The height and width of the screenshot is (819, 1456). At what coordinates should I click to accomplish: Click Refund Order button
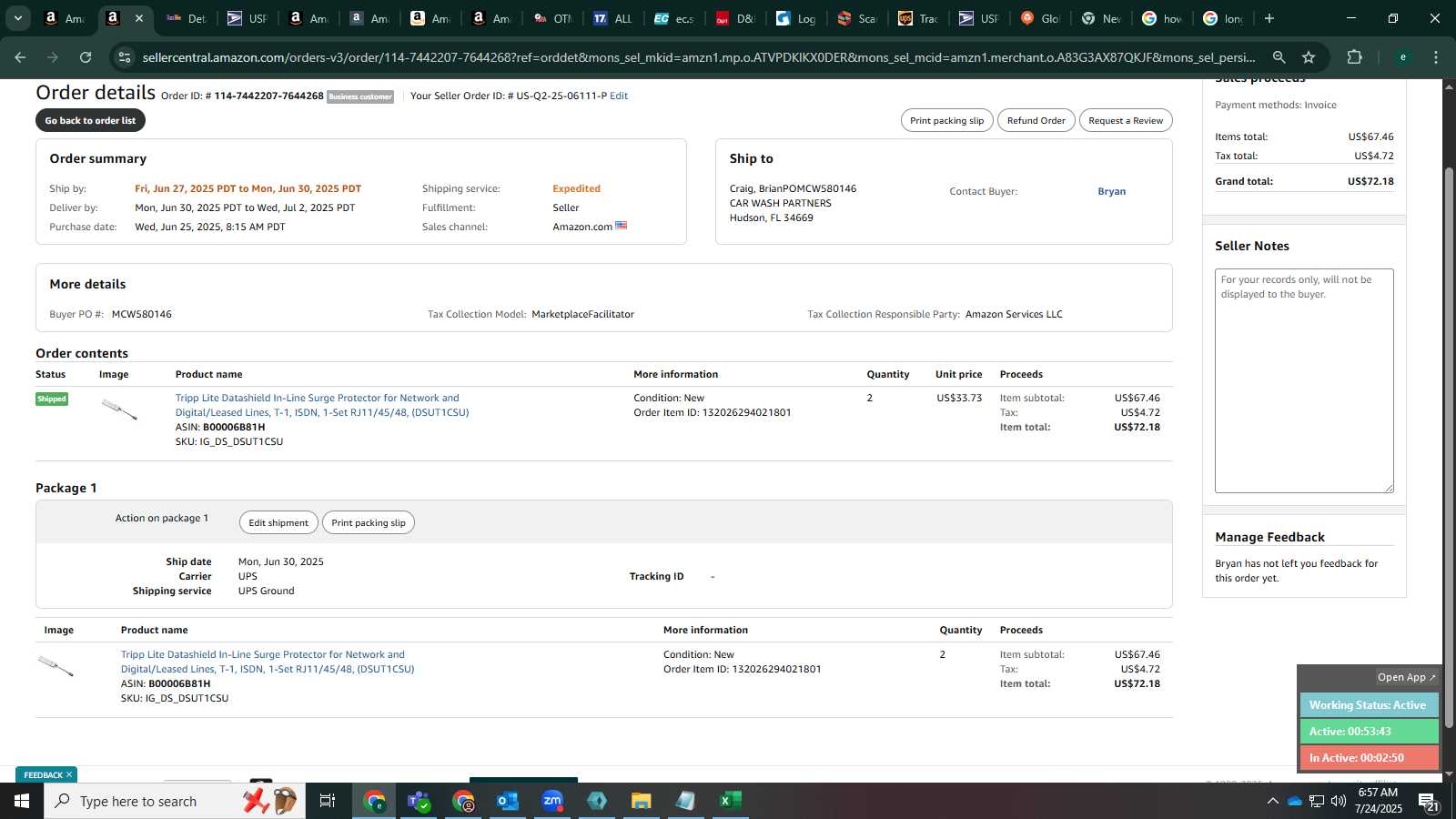(x=1036, y=120)
